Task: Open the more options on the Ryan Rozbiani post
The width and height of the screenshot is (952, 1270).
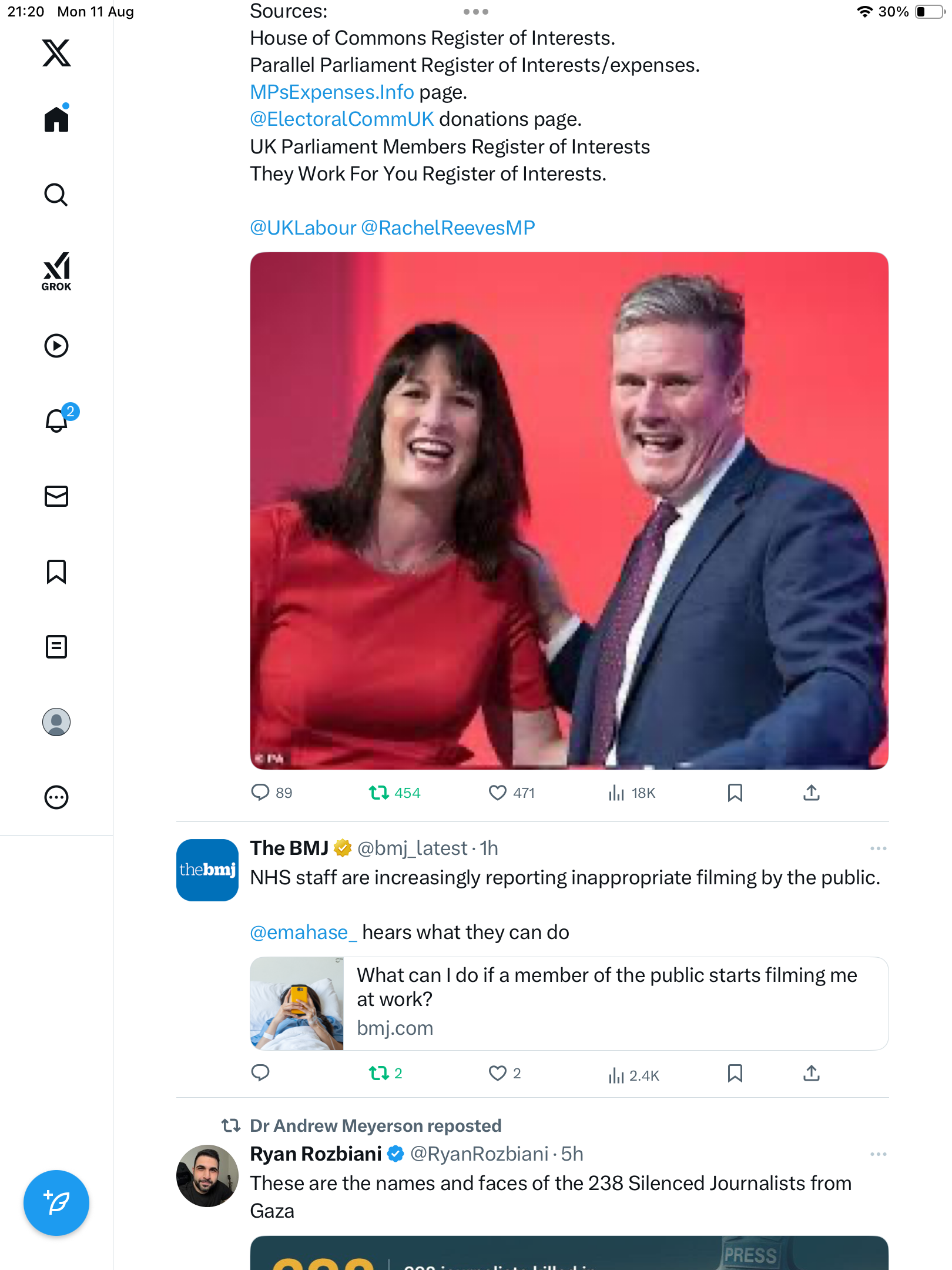Action: (x=878, y=1154)
